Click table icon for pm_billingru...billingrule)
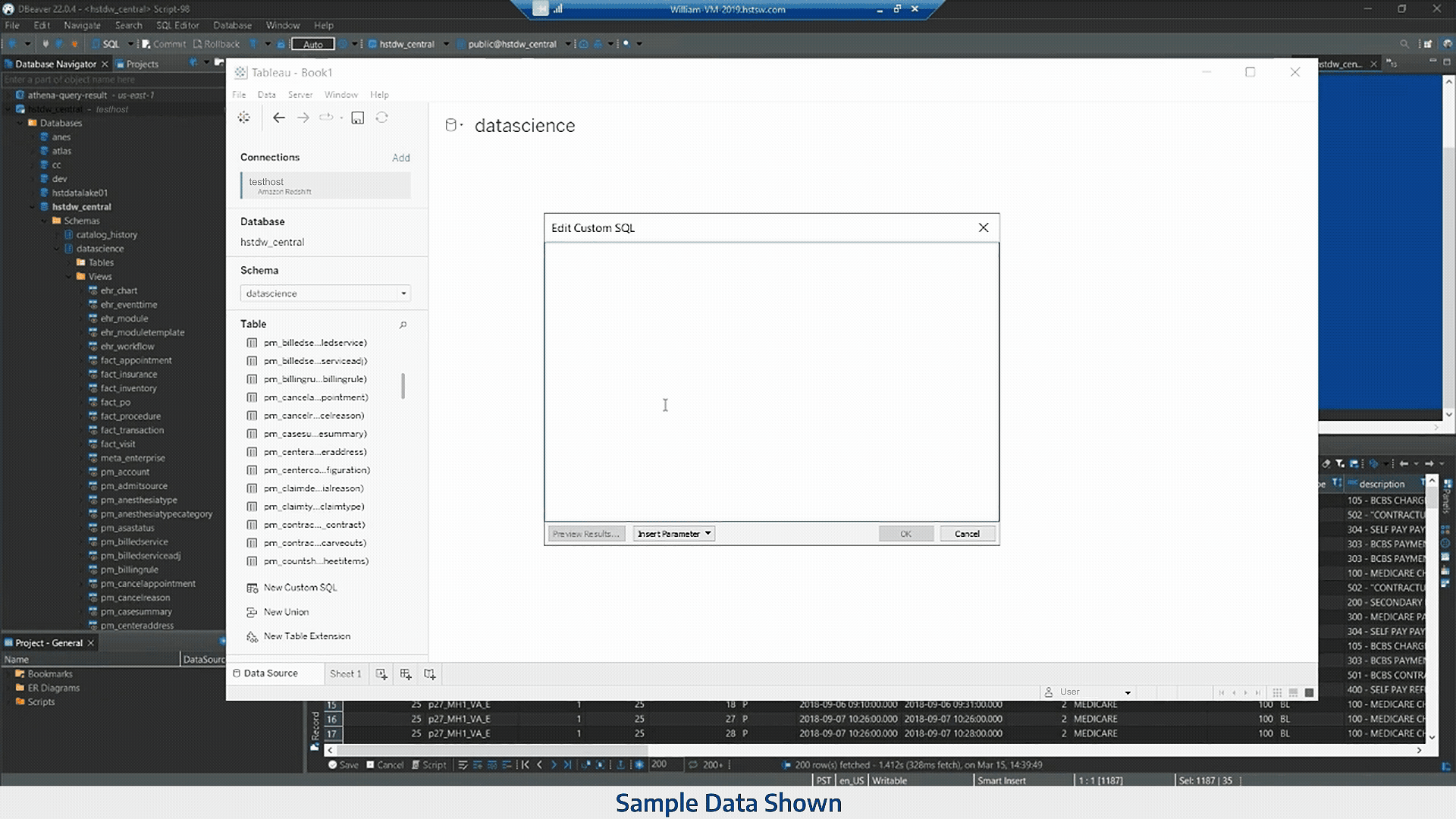The width and height of the screenshot is (1456, 819). (x=252, y=379)
